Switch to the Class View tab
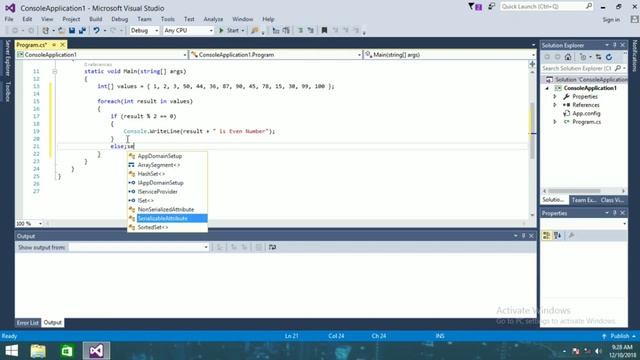 pos(612,200)
